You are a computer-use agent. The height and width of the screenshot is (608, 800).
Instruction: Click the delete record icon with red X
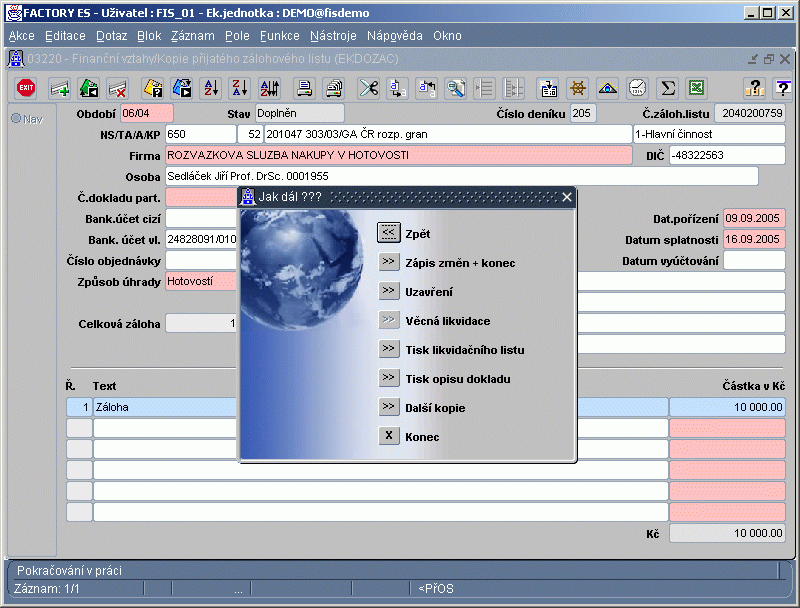pyautogui.click(x=118, y=88)
